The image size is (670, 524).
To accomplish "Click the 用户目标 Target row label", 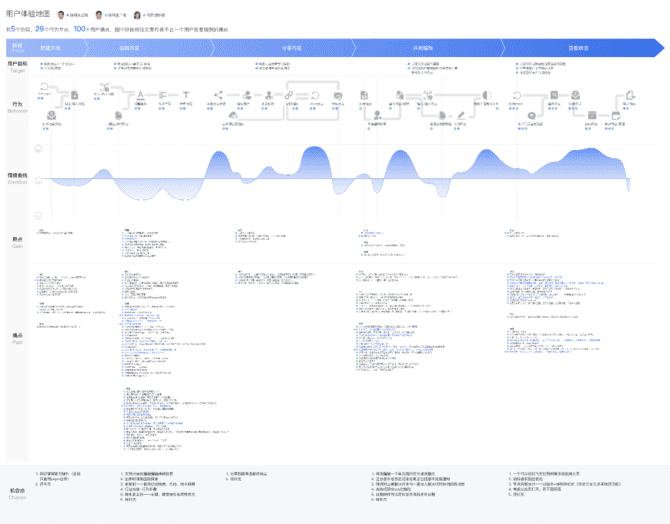I will (x=17, y=67).
